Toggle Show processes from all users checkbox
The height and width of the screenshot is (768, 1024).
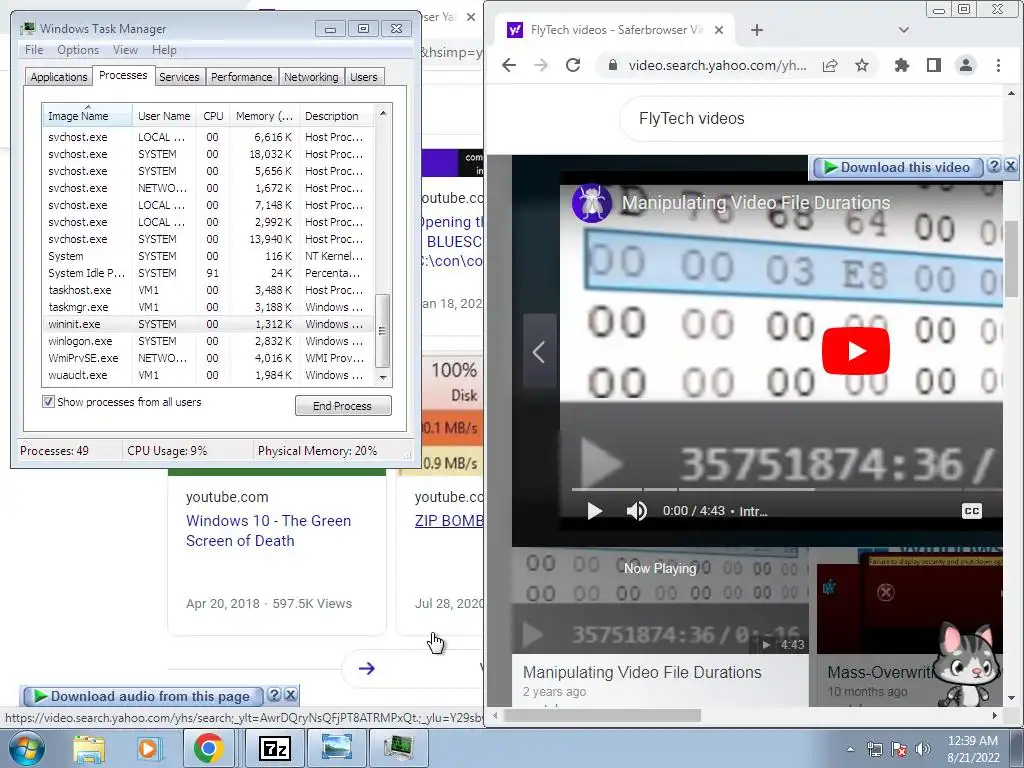point(48,402)
